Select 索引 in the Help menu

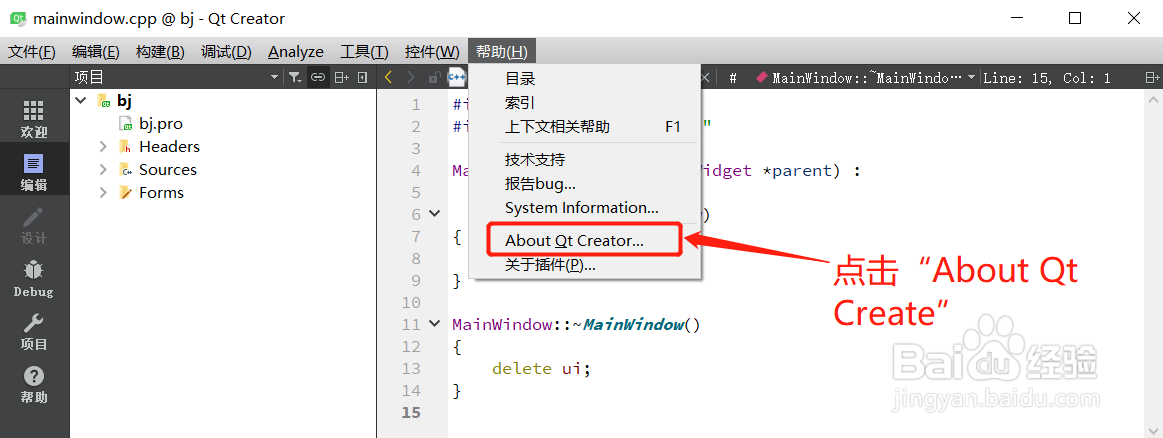pos(584,102)
